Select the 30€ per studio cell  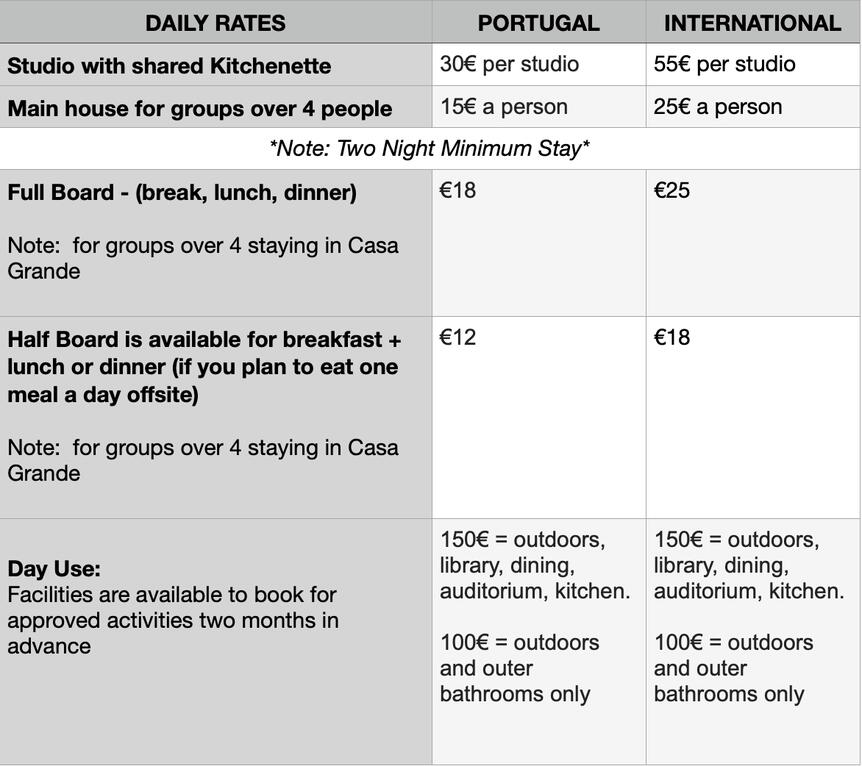(x=509, y=64)
